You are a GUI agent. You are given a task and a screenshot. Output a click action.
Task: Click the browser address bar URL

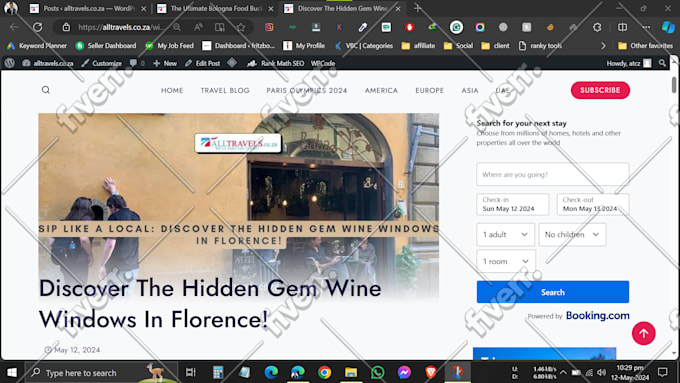click(x=121, y=27)
